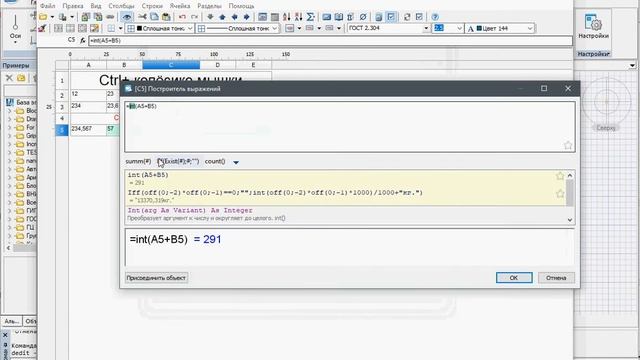Viewport: 640px width, 360px height.
Task: Open help with blue question mark icon
Action: pos(435,17)
